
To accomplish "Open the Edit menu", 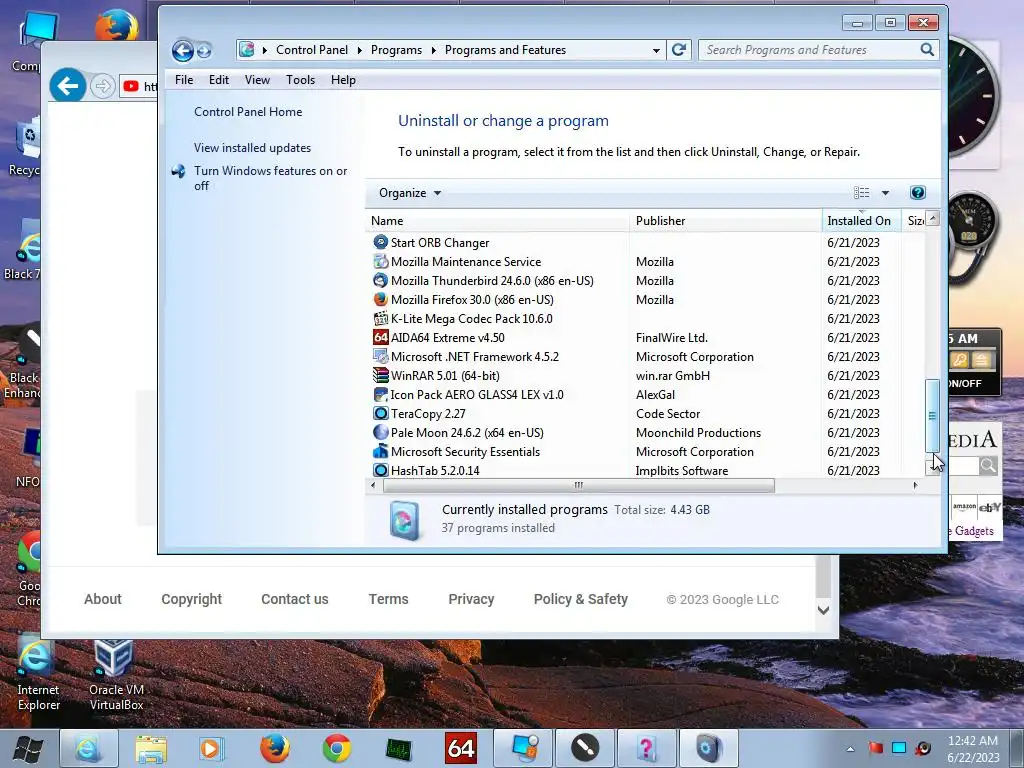I will (x=219, y=80).
